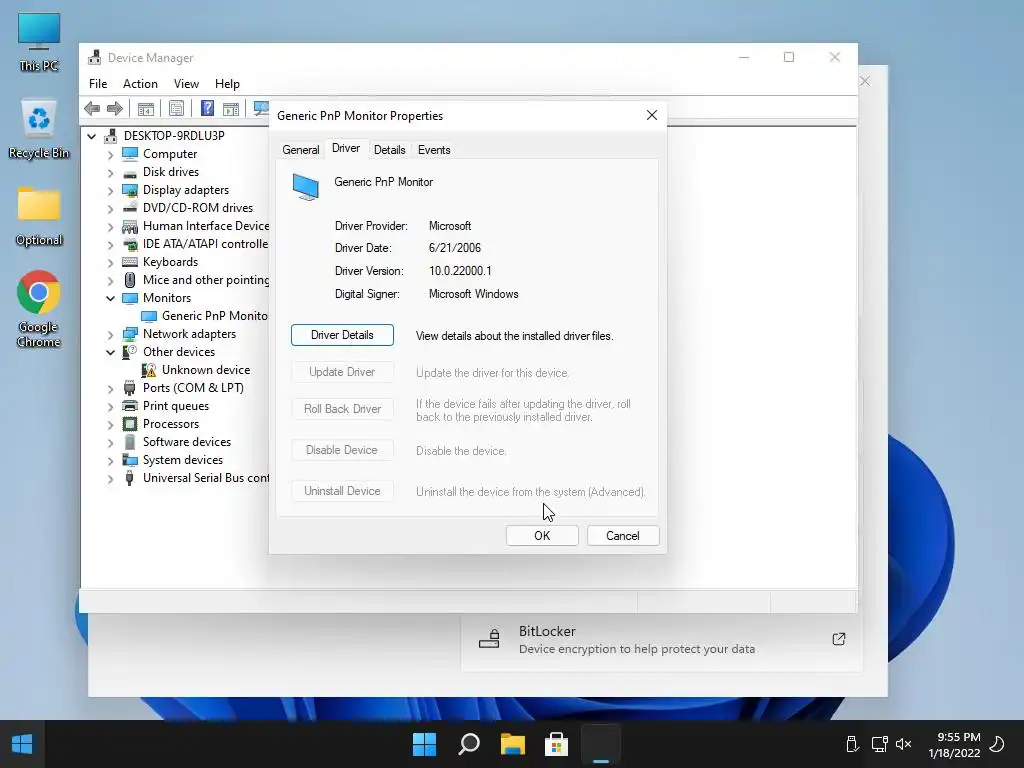The image size is (1024, 768).
Task: Click the Ports (COM & LPT) icon
Action: tap(130, 388)
